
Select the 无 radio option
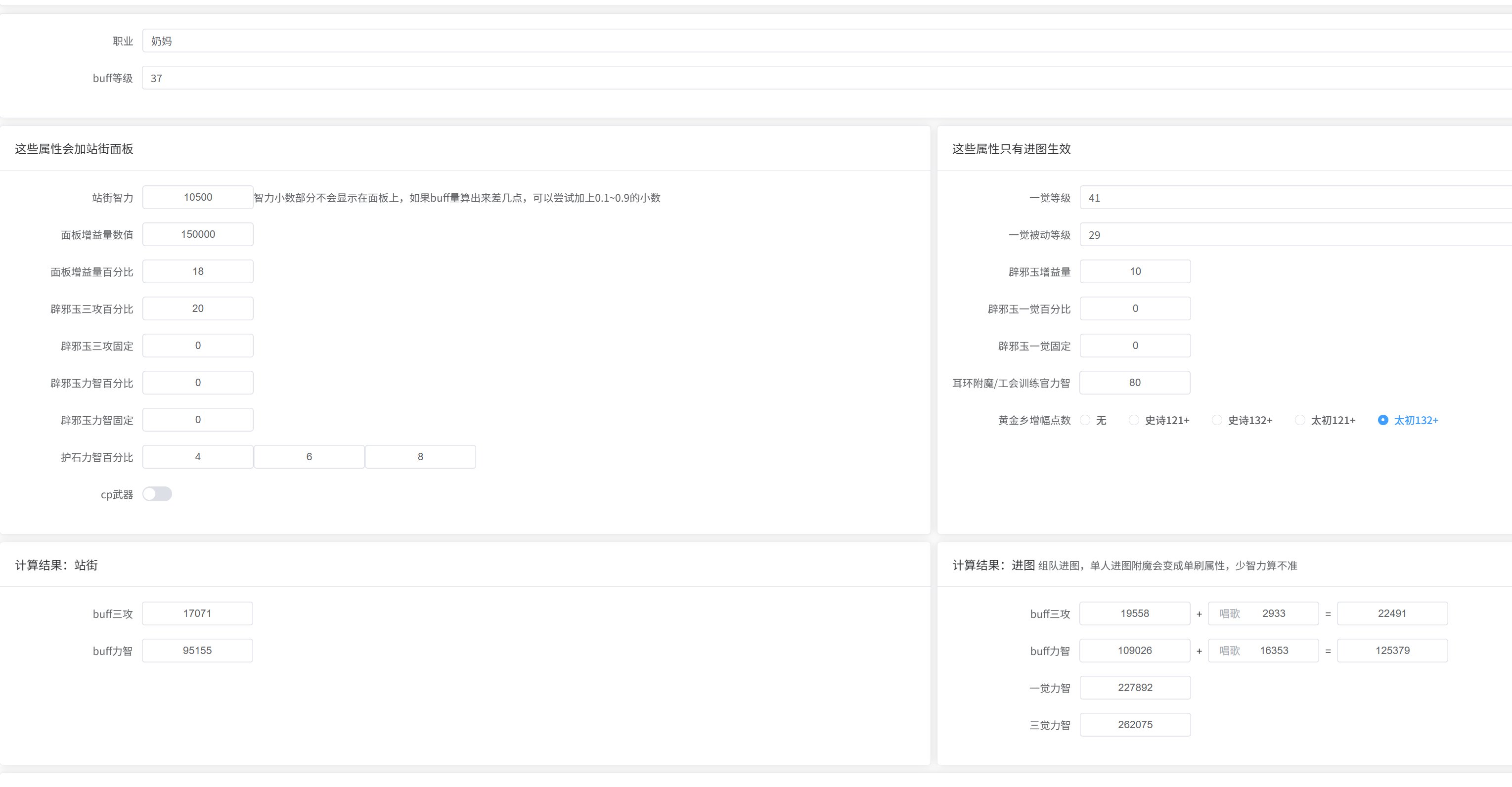click(1085, 420)
